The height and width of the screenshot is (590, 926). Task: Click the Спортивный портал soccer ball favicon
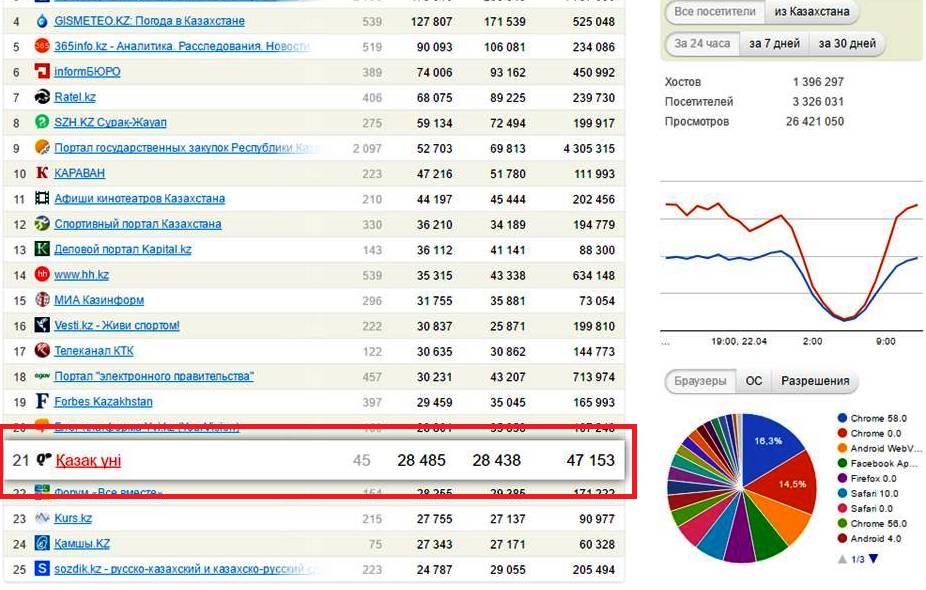pyautogui.click(x=42, y=223)
